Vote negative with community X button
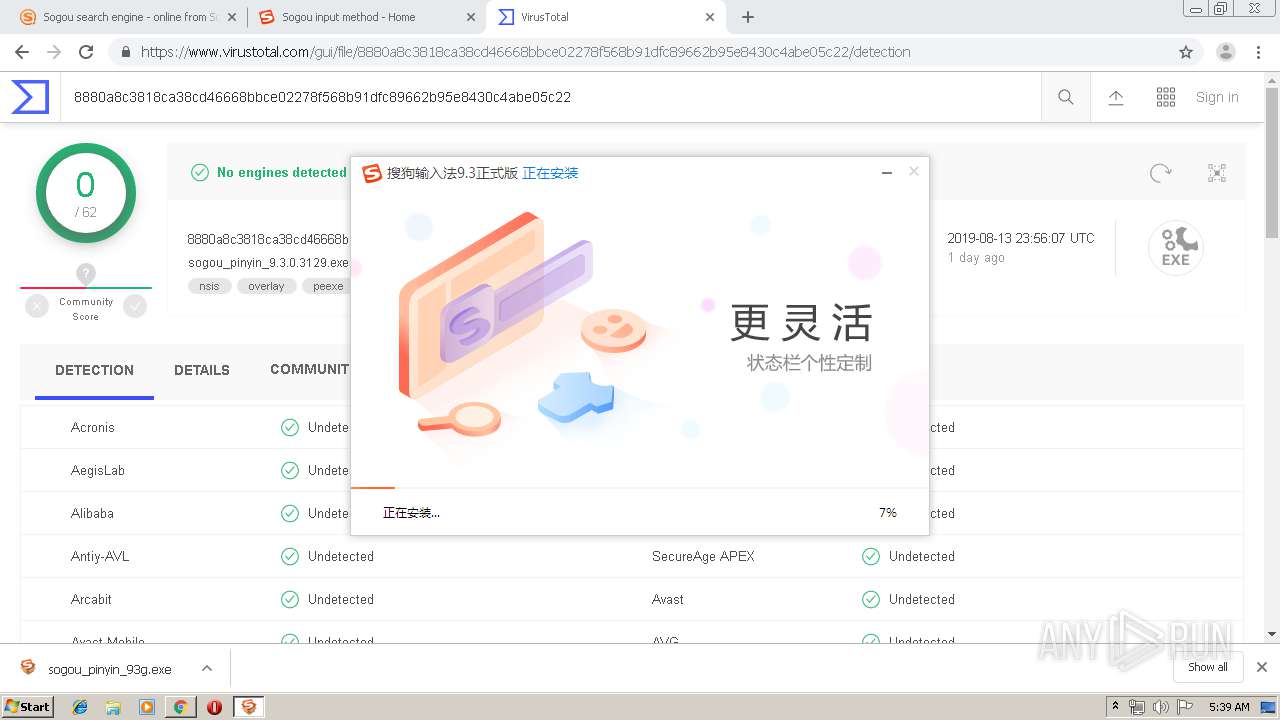The image size is (1280, 720). [x=37, y=307]
